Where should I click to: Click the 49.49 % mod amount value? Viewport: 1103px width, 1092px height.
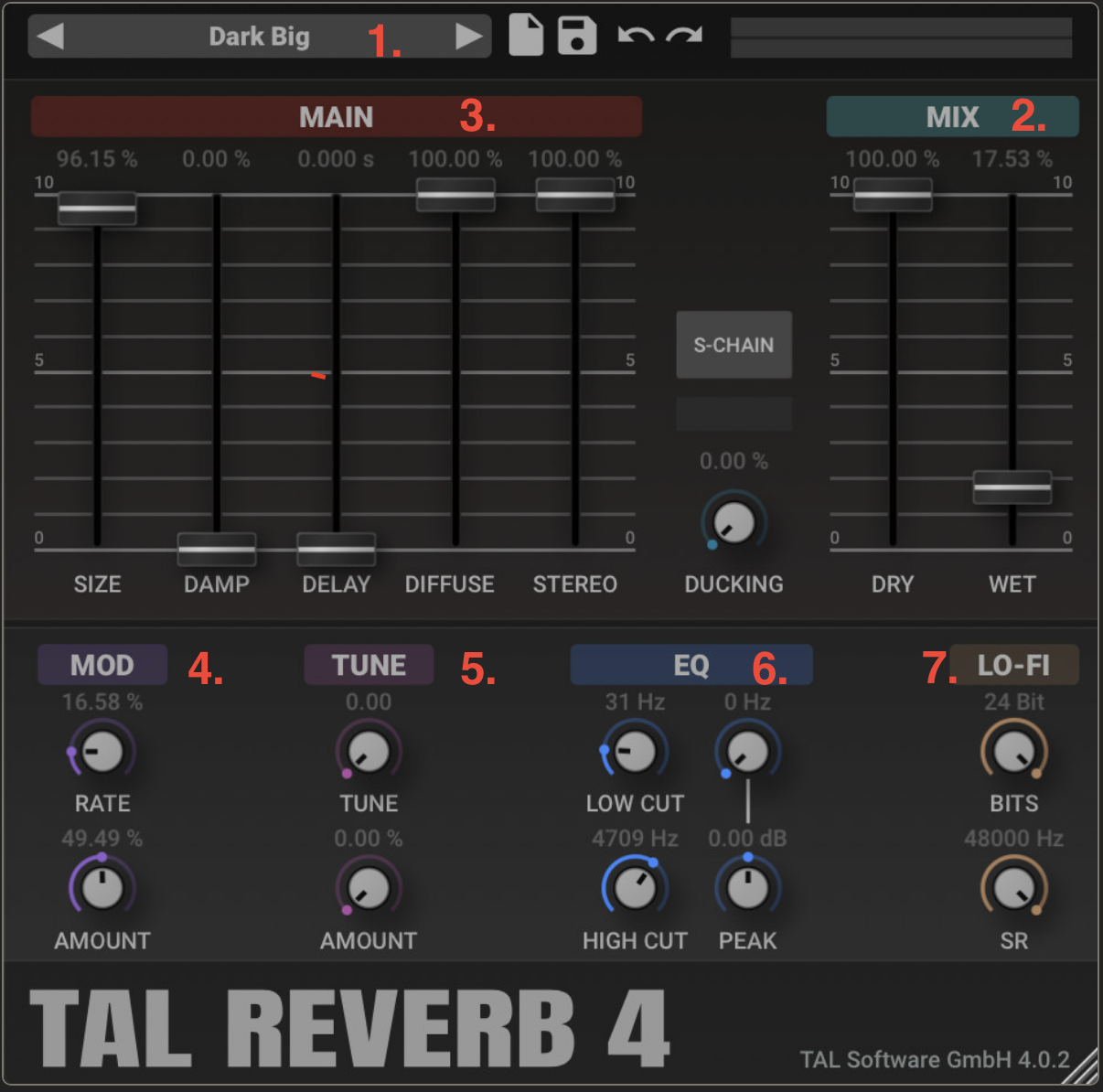tap(102, 839)
